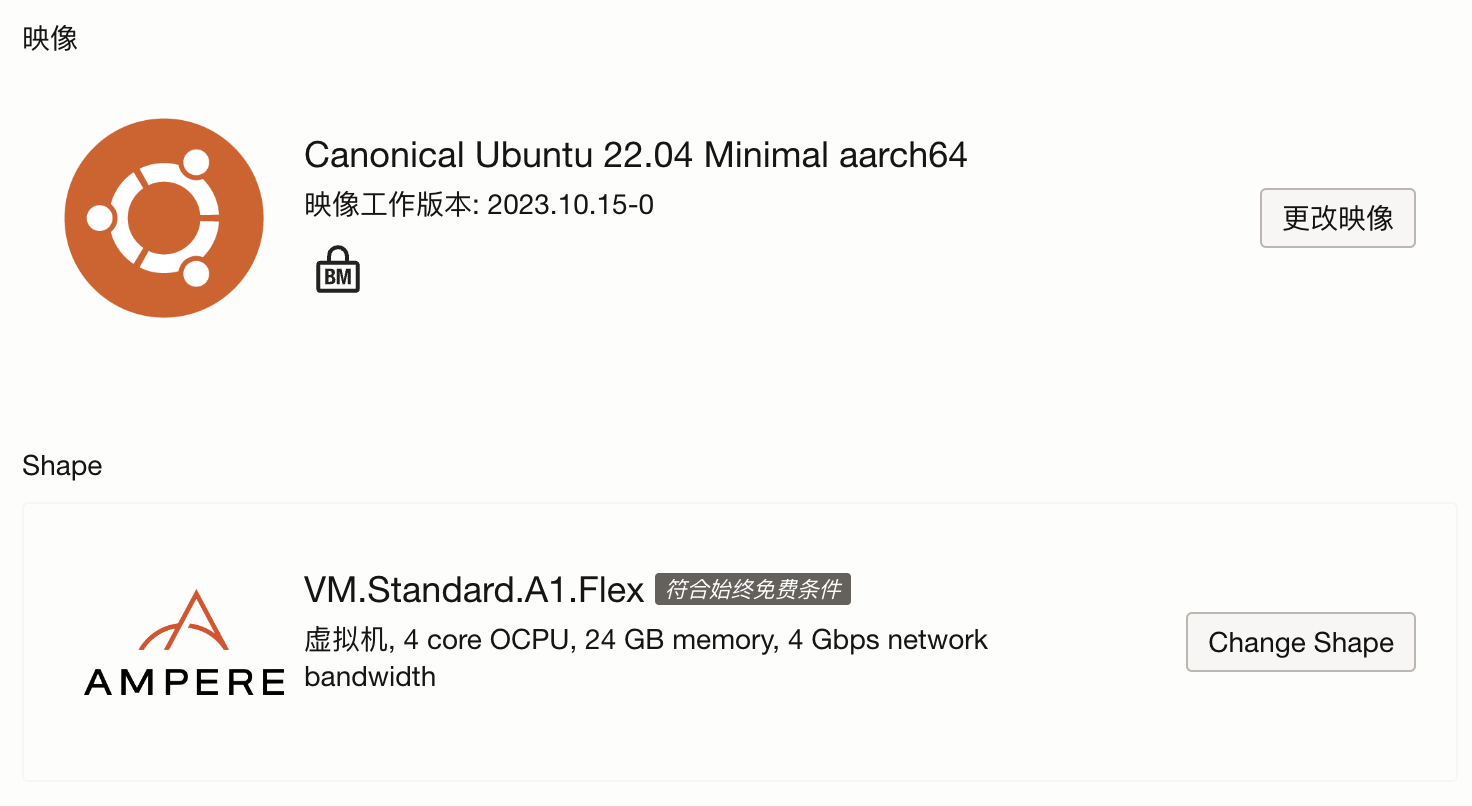
Task: Click the 4 Gbps network text
Action: [x=888, y=640]
